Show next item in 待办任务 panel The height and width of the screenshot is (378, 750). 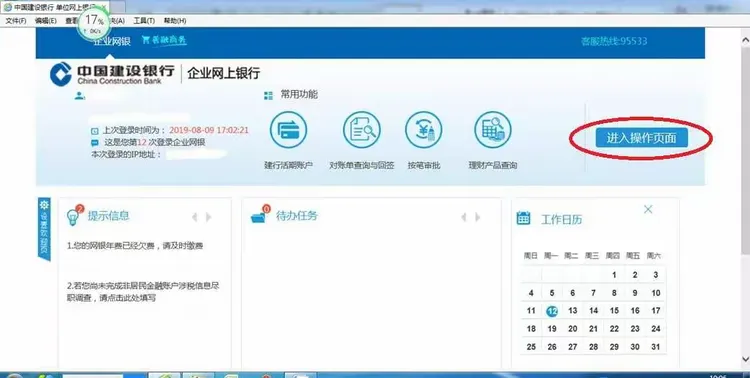477,217
